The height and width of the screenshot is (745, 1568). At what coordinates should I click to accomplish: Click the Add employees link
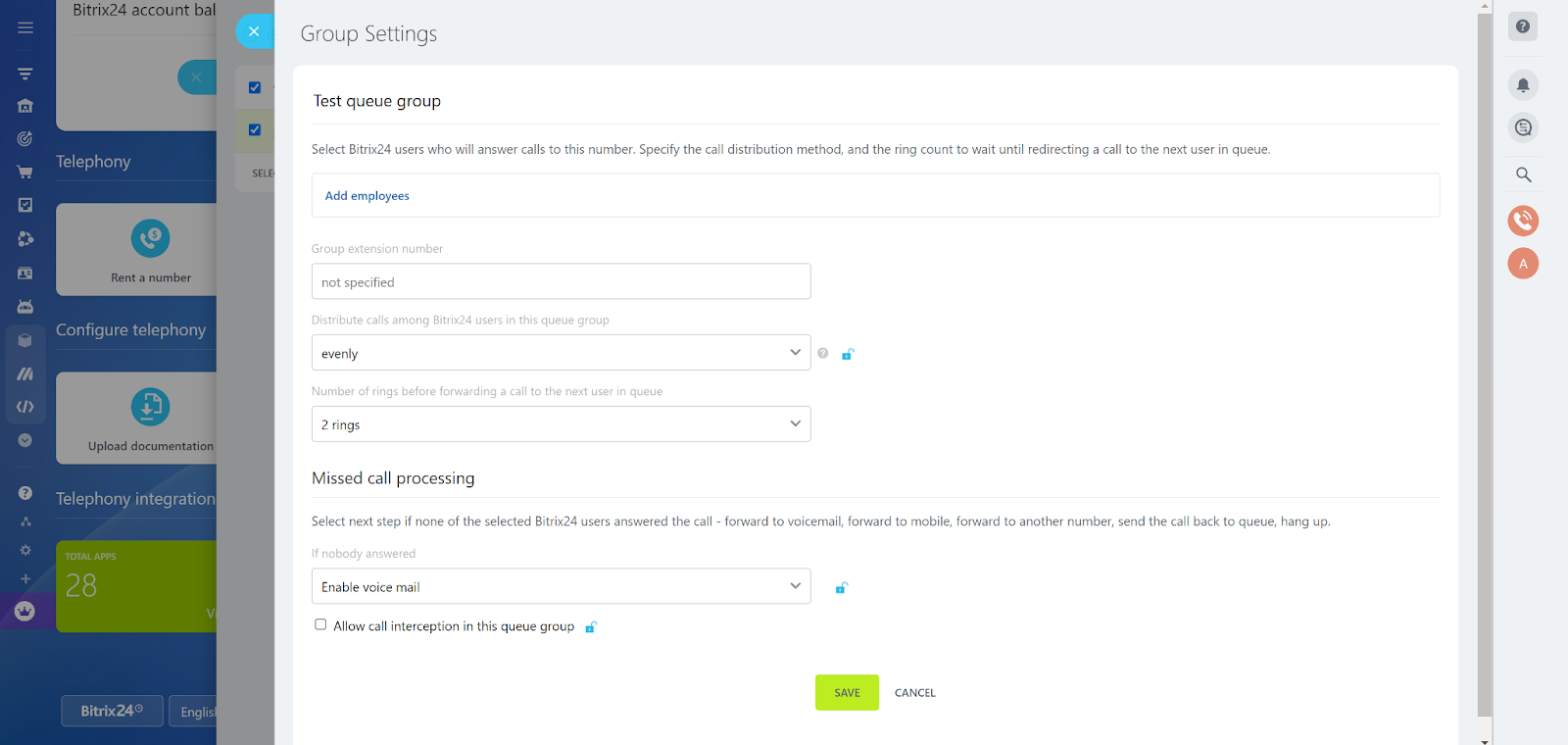[x=367, y=196]
